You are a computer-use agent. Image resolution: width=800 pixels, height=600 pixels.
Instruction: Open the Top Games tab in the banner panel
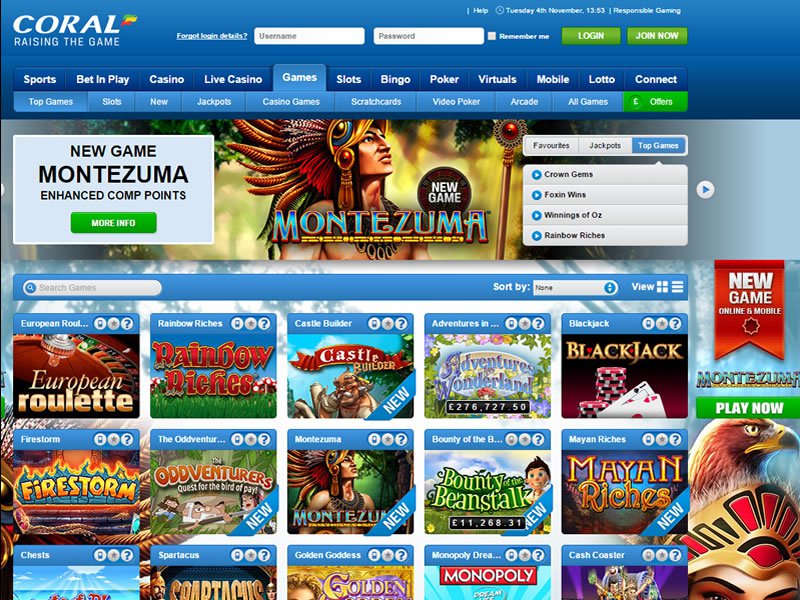click(658, 145)
